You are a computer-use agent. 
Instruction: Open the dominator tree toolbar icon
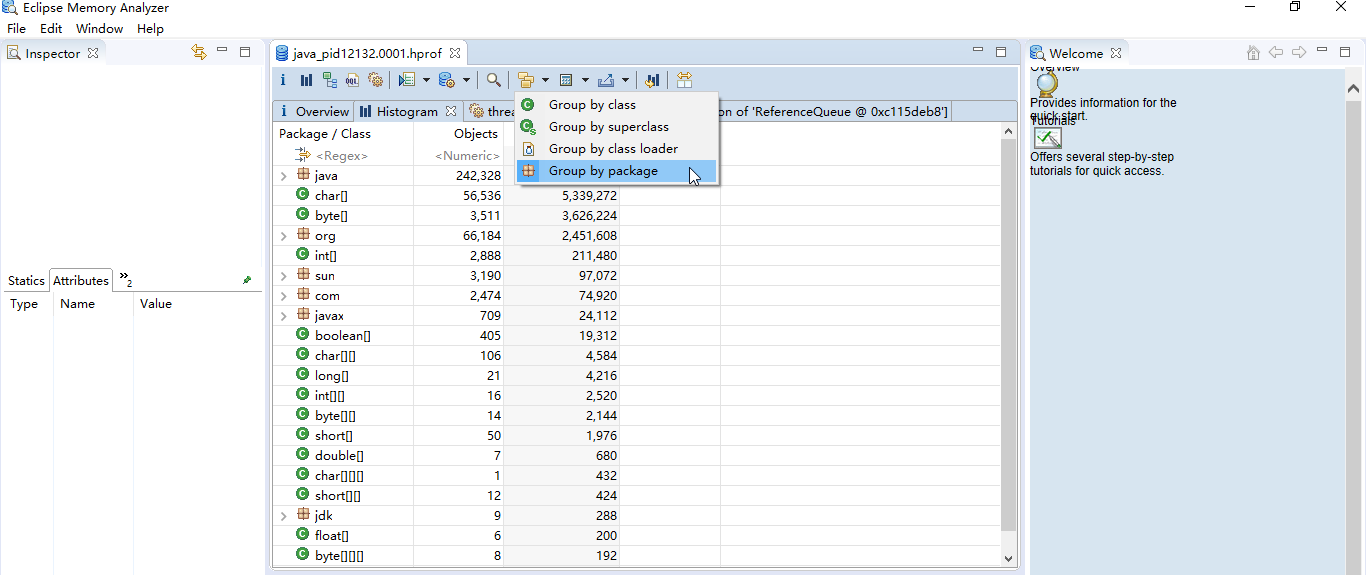329,80
